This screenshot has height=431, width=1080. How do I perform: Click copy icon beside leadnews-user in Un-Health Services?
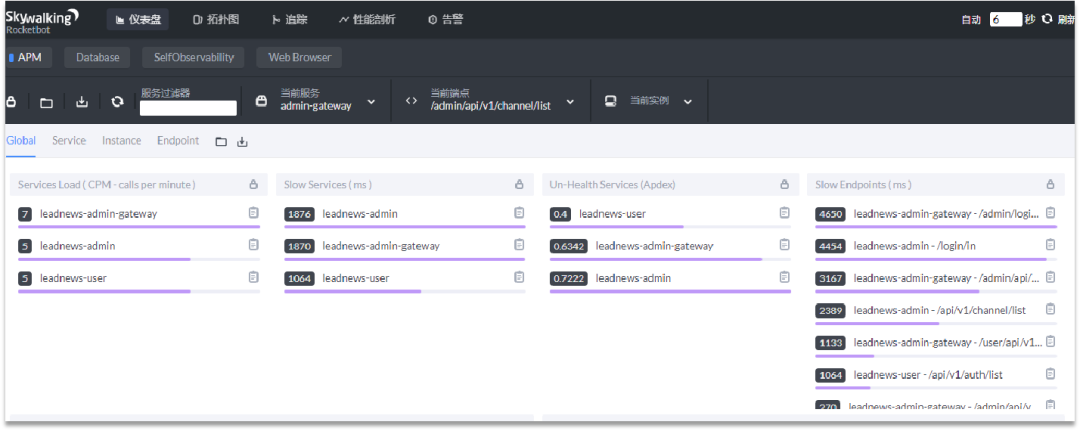[x=785, y=213]
